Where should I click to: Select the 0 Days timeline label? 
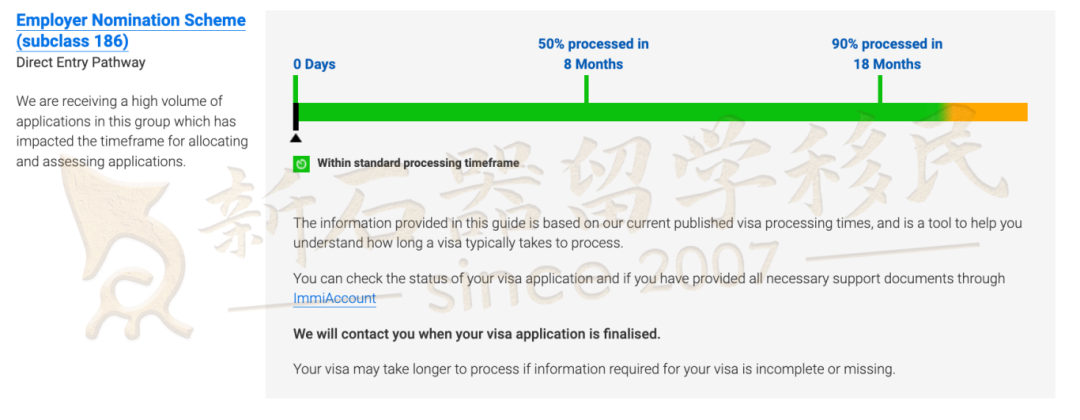click(314, 65)
